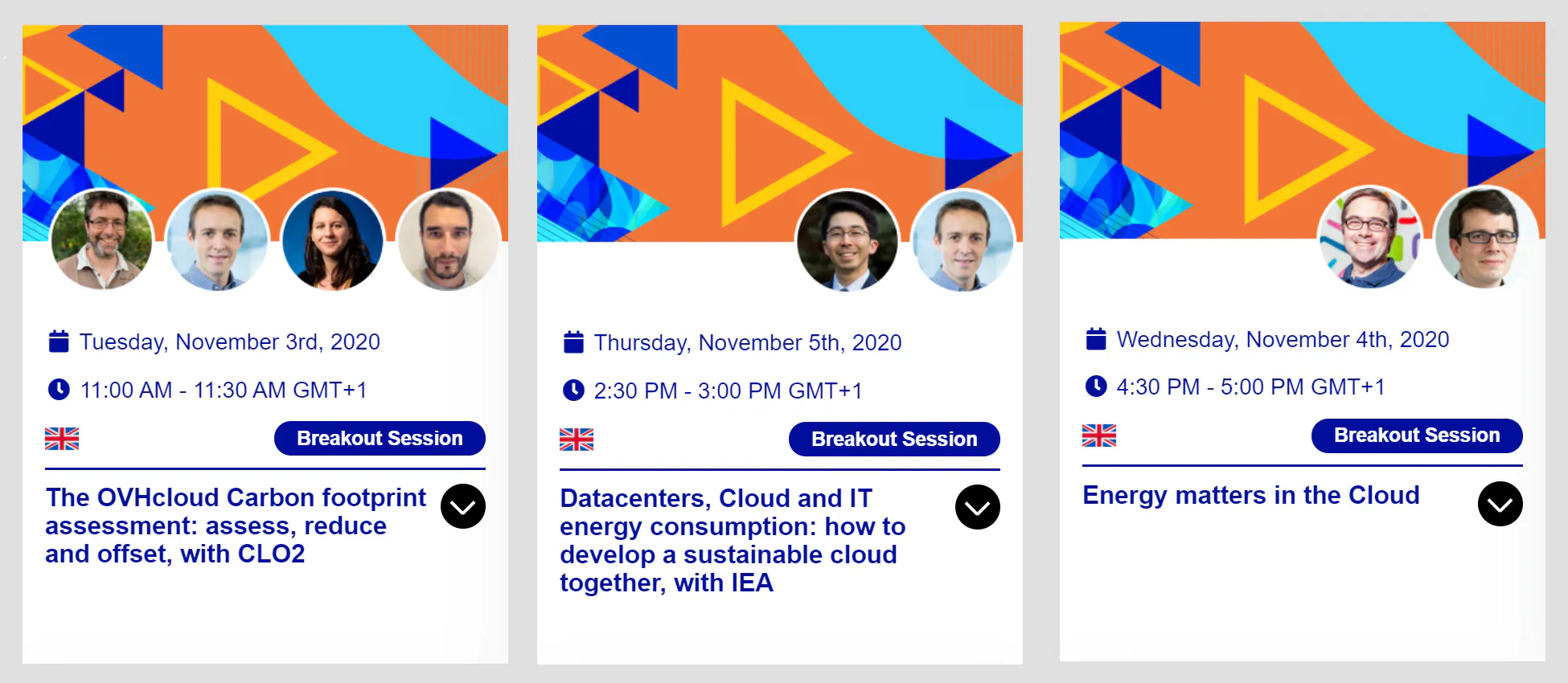The width and height of the screenshot is (1568, 683).
Task: Click the UK flag on the Energy matters card
Action: coord(1099,436)
